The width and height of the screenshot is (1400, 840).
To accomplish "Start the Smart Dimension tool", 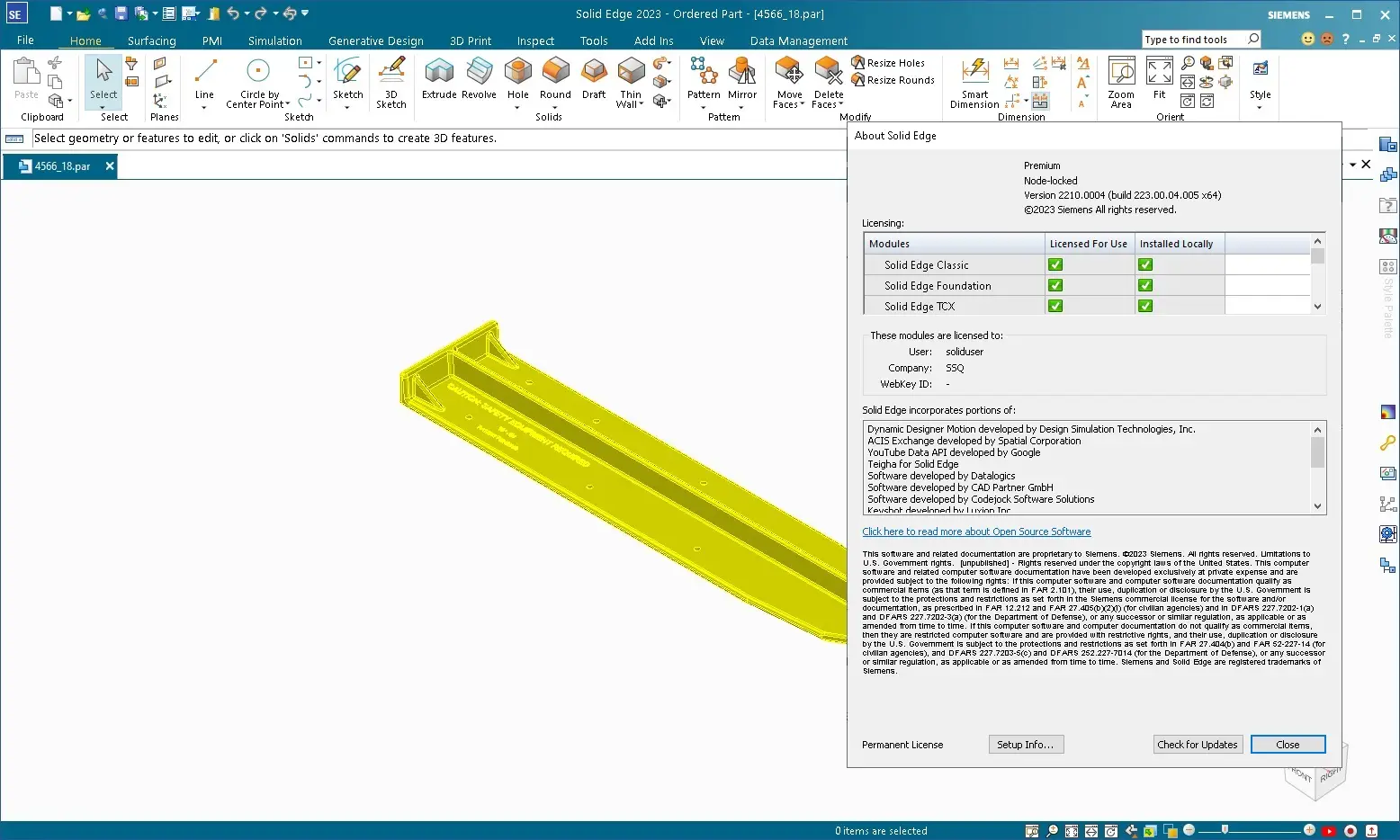I will [974, 82].
